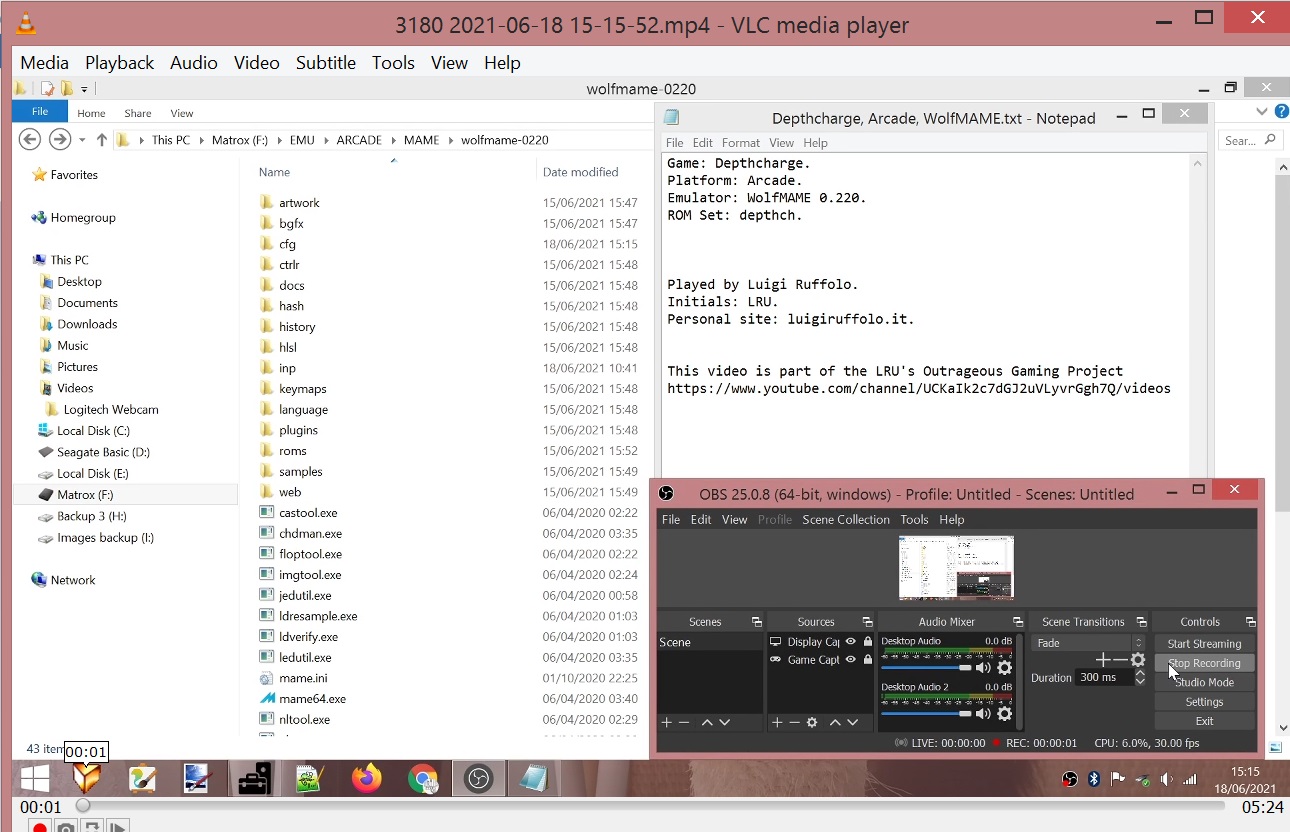Click the Firefox icon in the taskbar
Viewport: 1290px width, 832px height.
367,778
